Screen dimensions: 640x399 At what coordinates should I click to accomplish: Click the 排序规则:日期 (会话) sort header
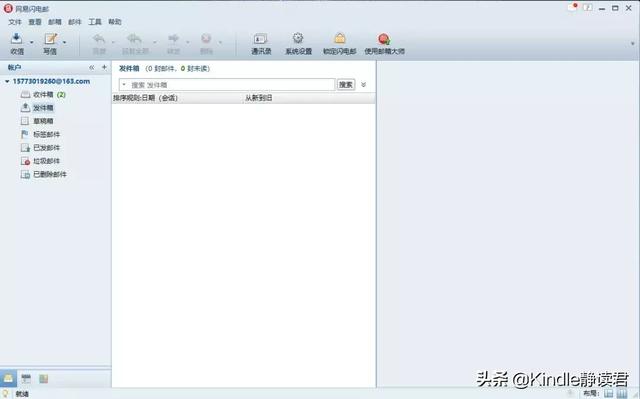[145, 98]
